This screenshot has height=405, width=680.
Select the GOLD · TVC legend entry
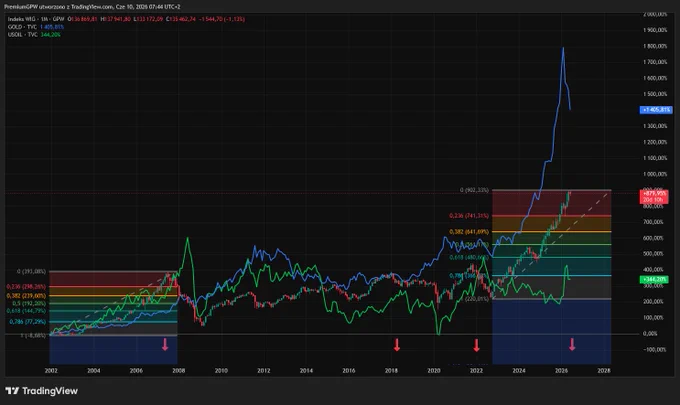click(x=23, y=27)
